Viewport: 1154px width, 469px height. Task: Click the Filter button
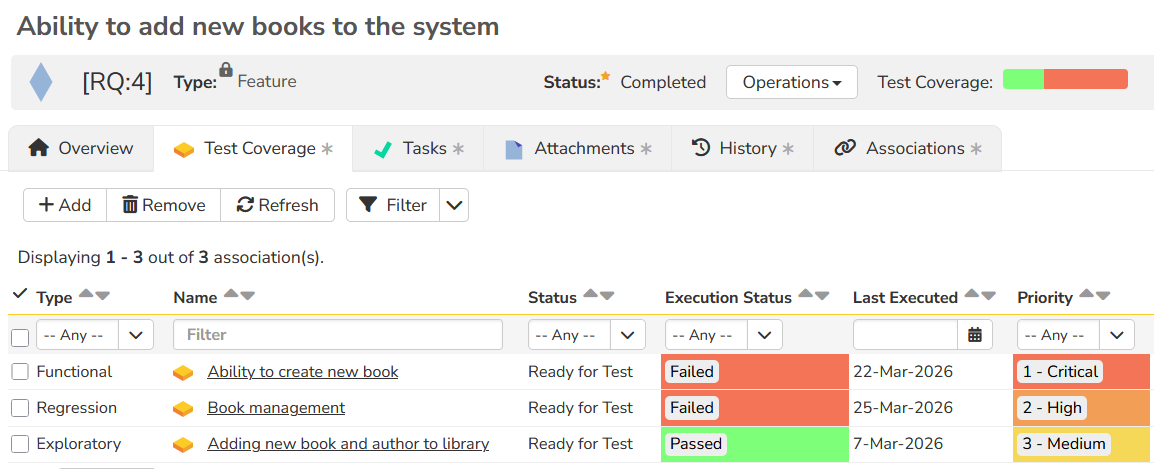(393, 205)
